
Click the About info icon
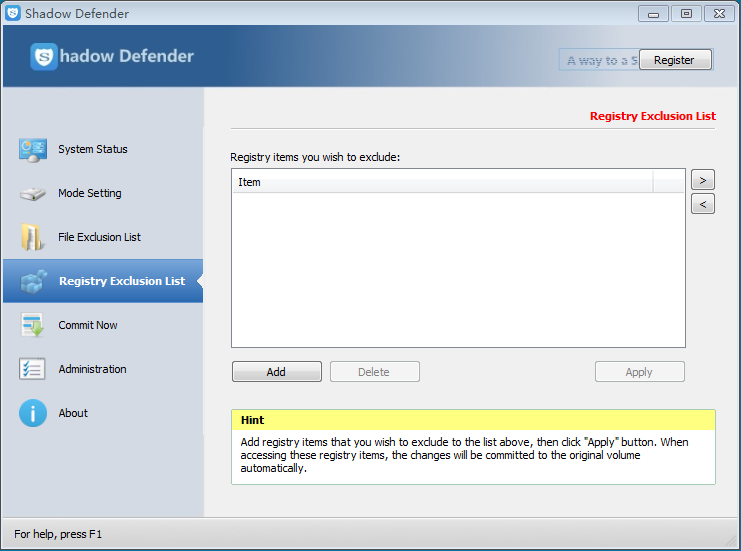coord(33,413)
